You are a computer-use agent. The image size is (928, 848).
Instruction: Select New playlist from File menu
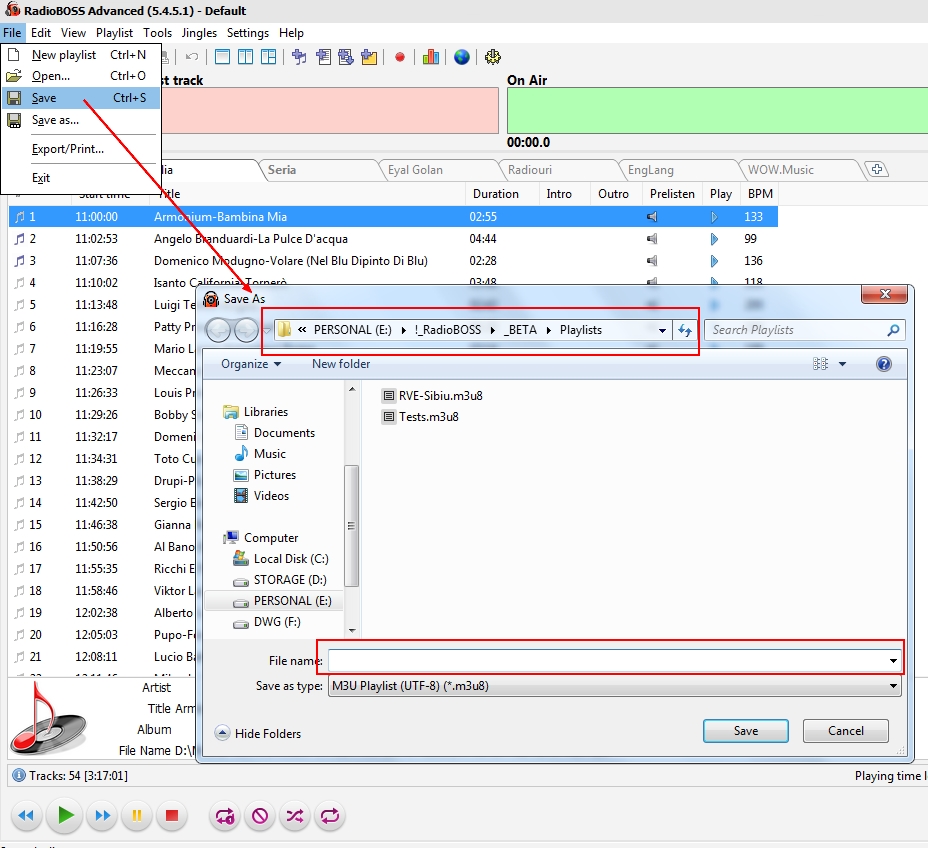point(81,54)
